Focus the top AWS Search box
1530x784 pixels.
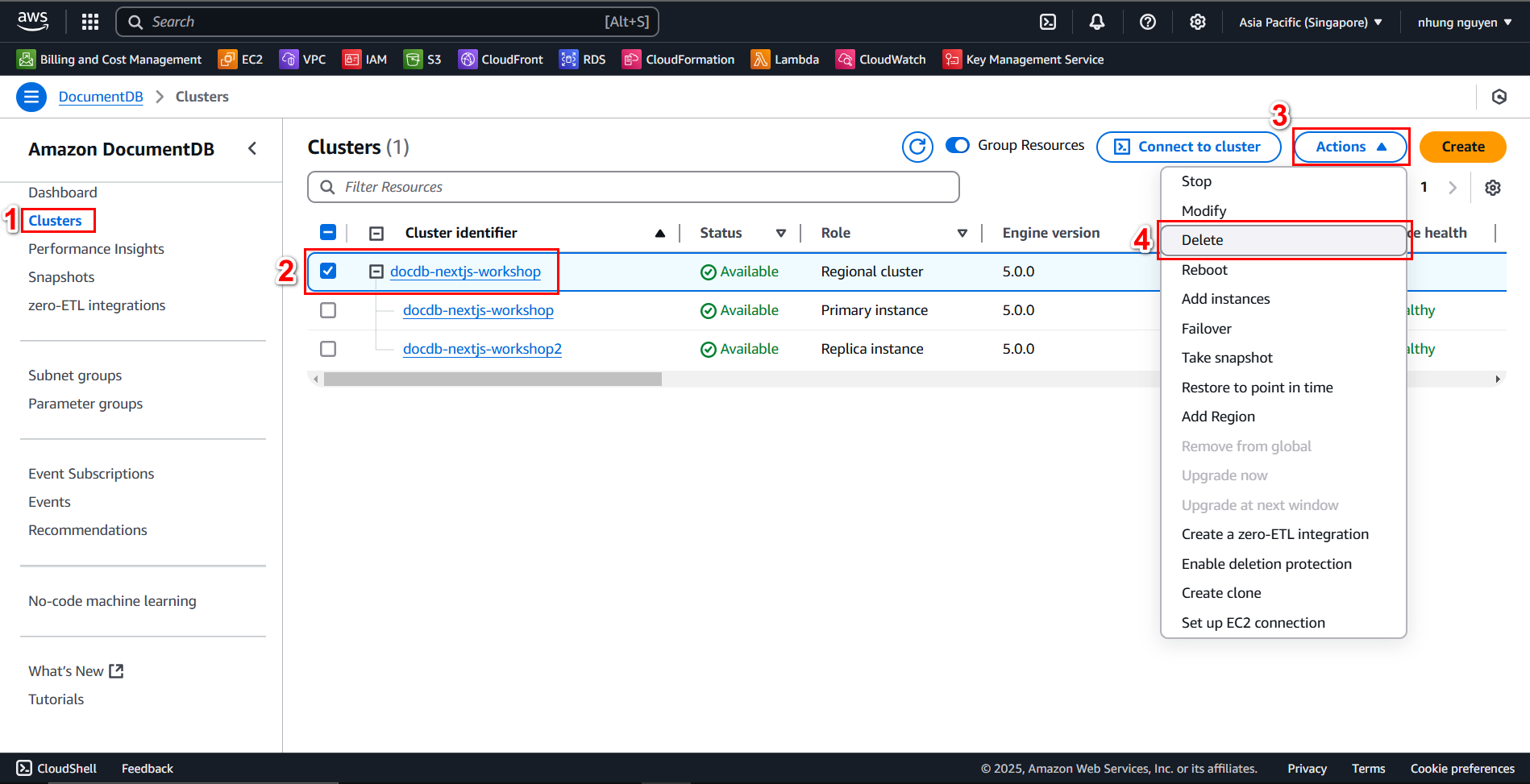click(388, 22)
